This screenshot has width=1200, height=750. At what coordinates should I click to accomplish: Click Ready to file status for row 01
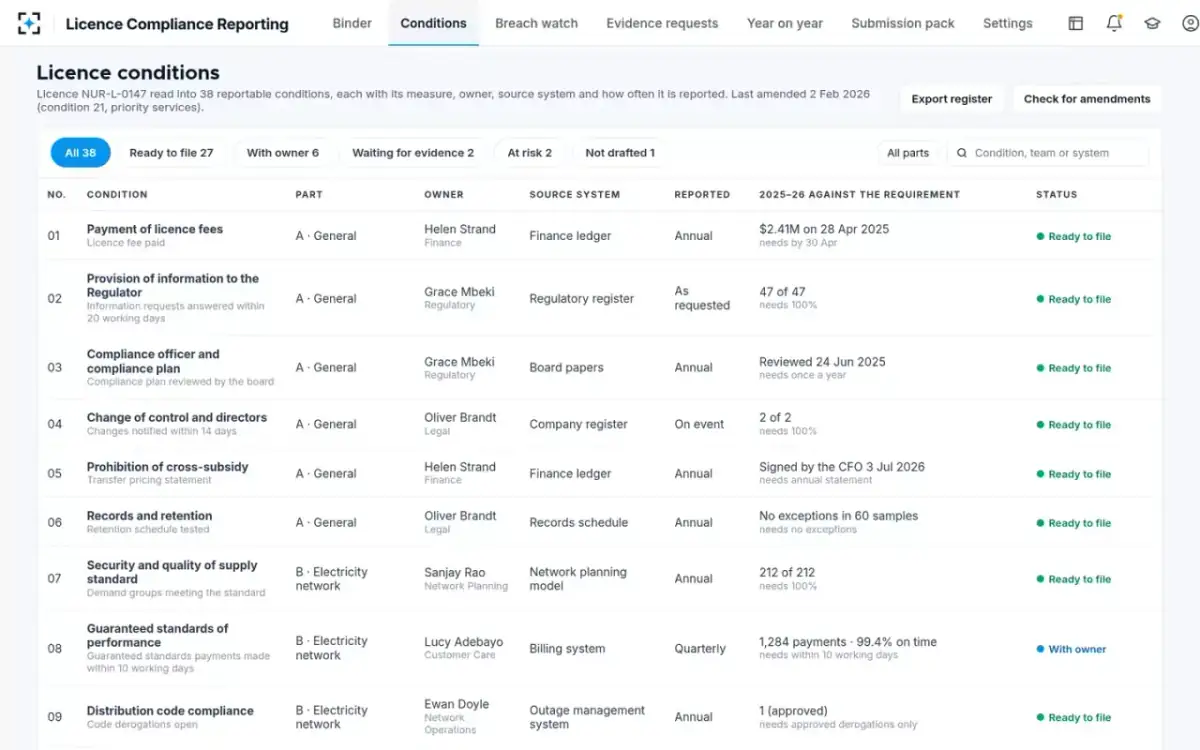1073,236
